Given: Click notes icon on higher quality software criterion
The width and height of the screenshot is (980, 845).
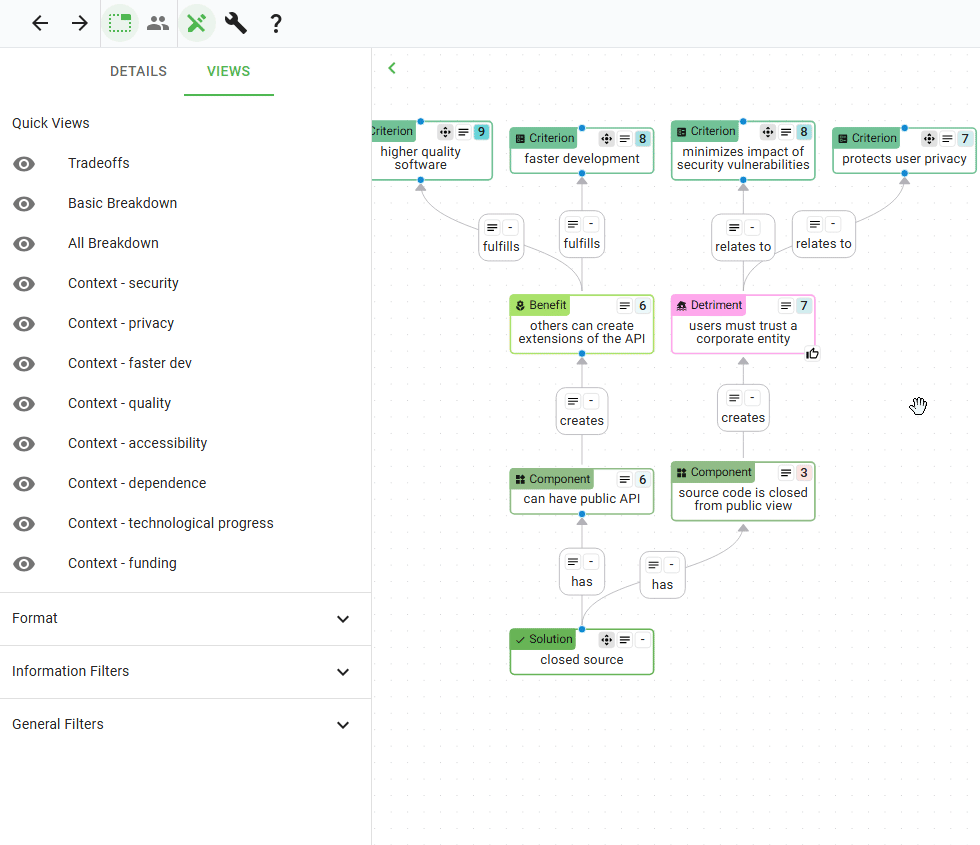Looking at the screenshot, I should [463, 132].
